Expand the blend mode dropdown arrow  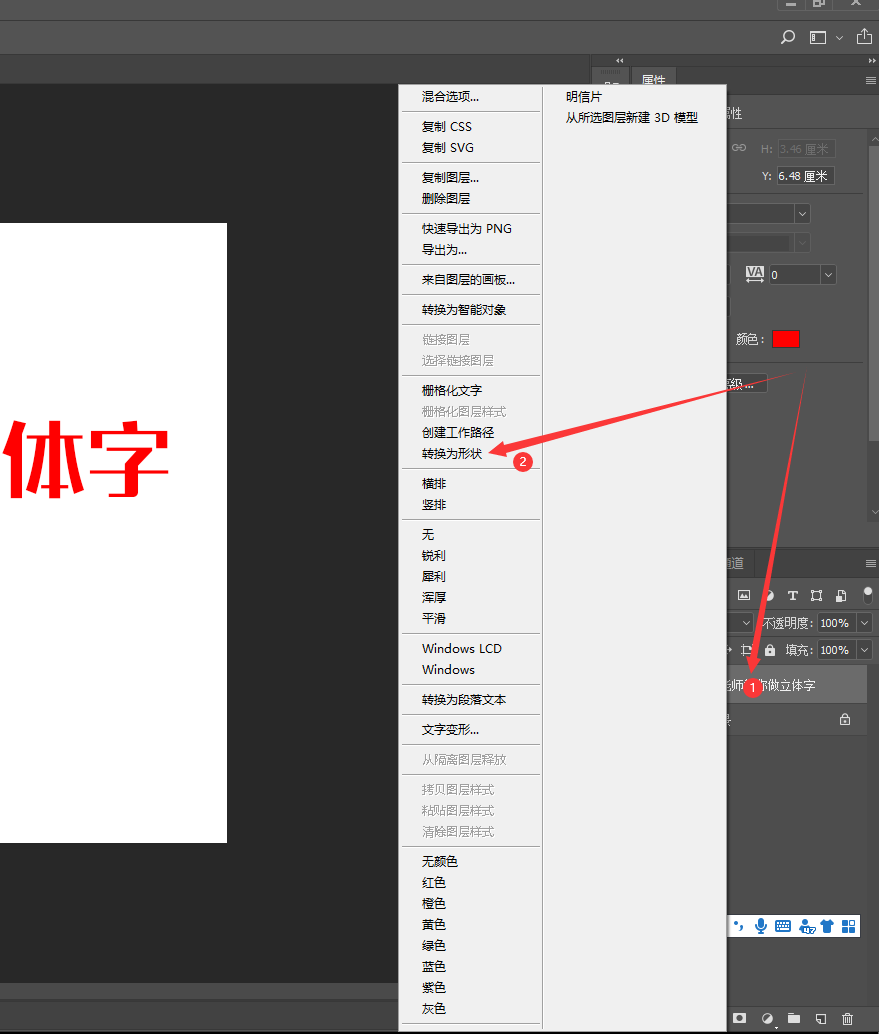tap(746, 623)
